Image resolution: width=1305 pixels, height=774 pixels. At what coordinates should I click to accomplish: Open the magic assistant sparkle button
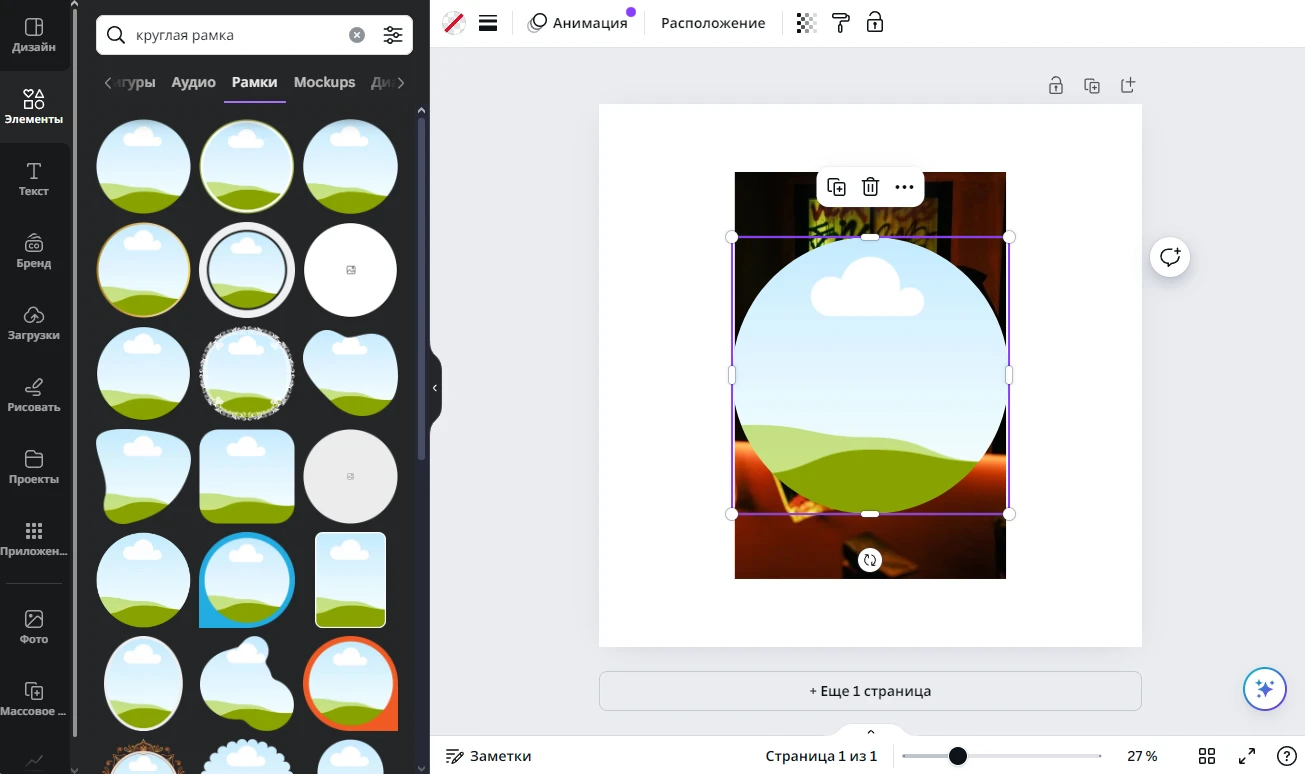1264,689
